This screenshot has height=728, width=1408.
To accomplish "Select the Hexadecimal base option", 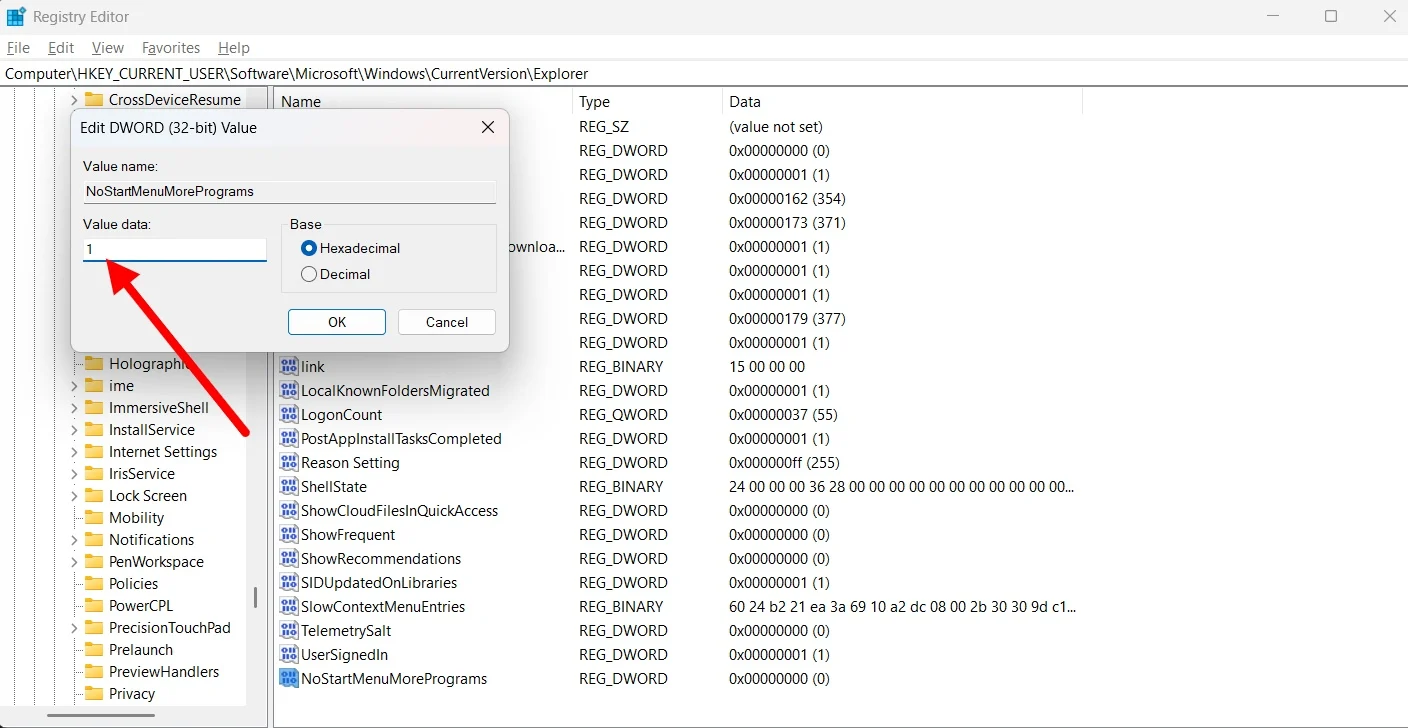I will coord(309,248).
